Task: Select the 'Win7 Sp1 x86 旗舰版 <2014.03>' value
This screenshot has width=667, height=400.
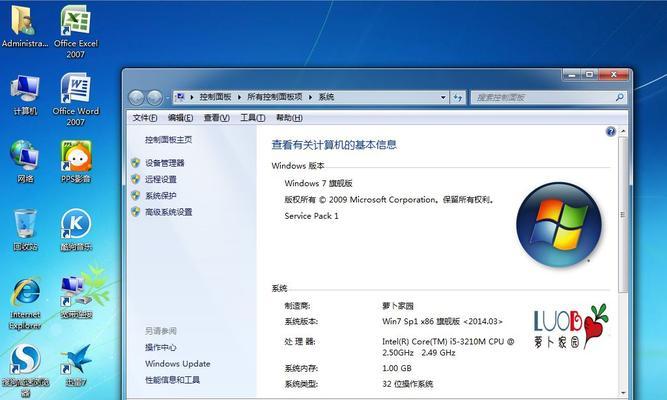Action: (442, 321)
